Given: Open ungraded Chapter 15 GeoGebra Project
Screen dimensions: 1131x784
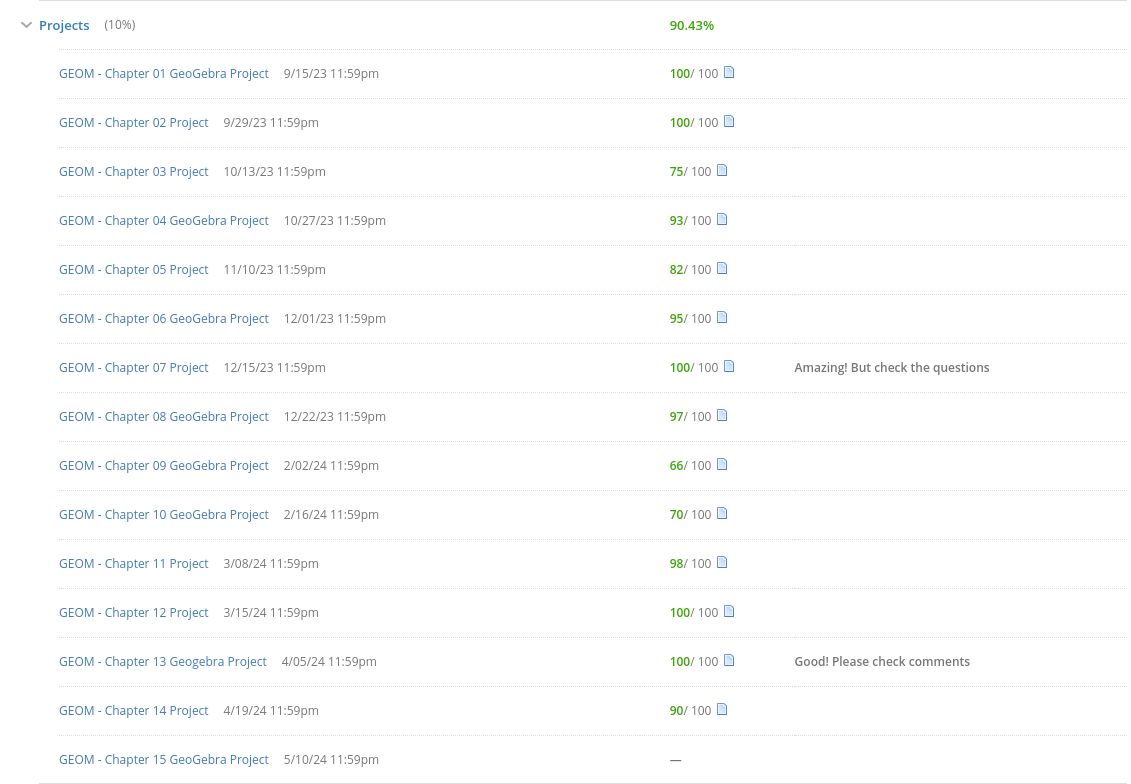Looking at the screenshot, I should (x=164, y=760).
